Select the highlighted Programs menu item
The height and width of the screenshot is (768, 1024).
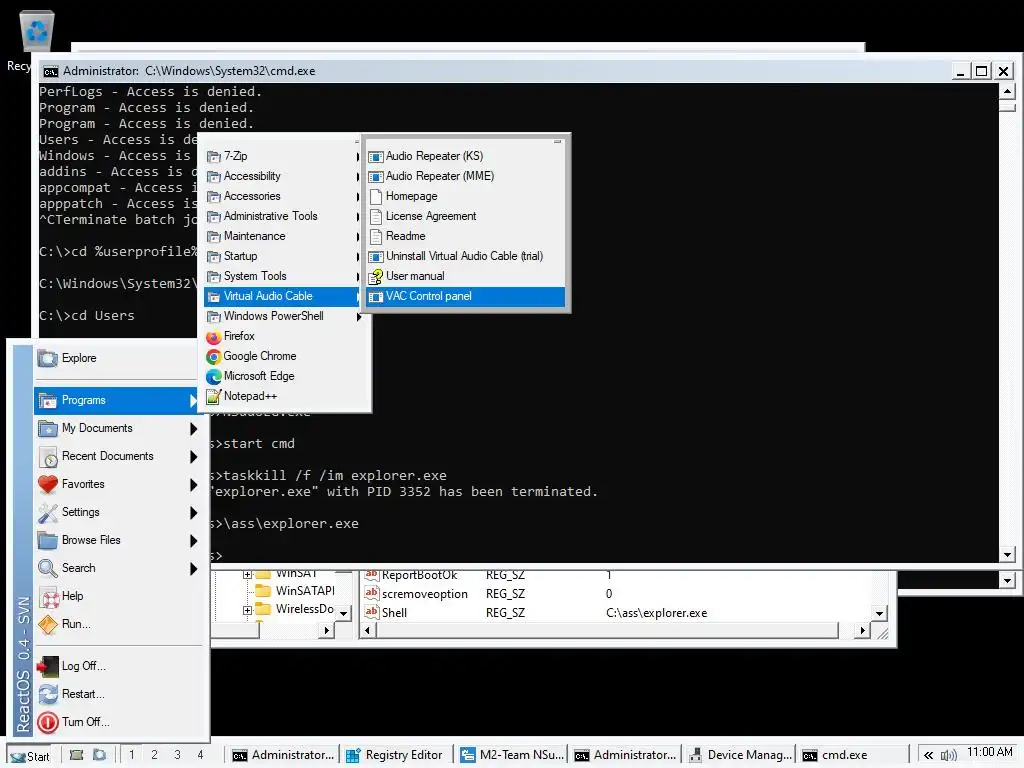click(118, 400)
